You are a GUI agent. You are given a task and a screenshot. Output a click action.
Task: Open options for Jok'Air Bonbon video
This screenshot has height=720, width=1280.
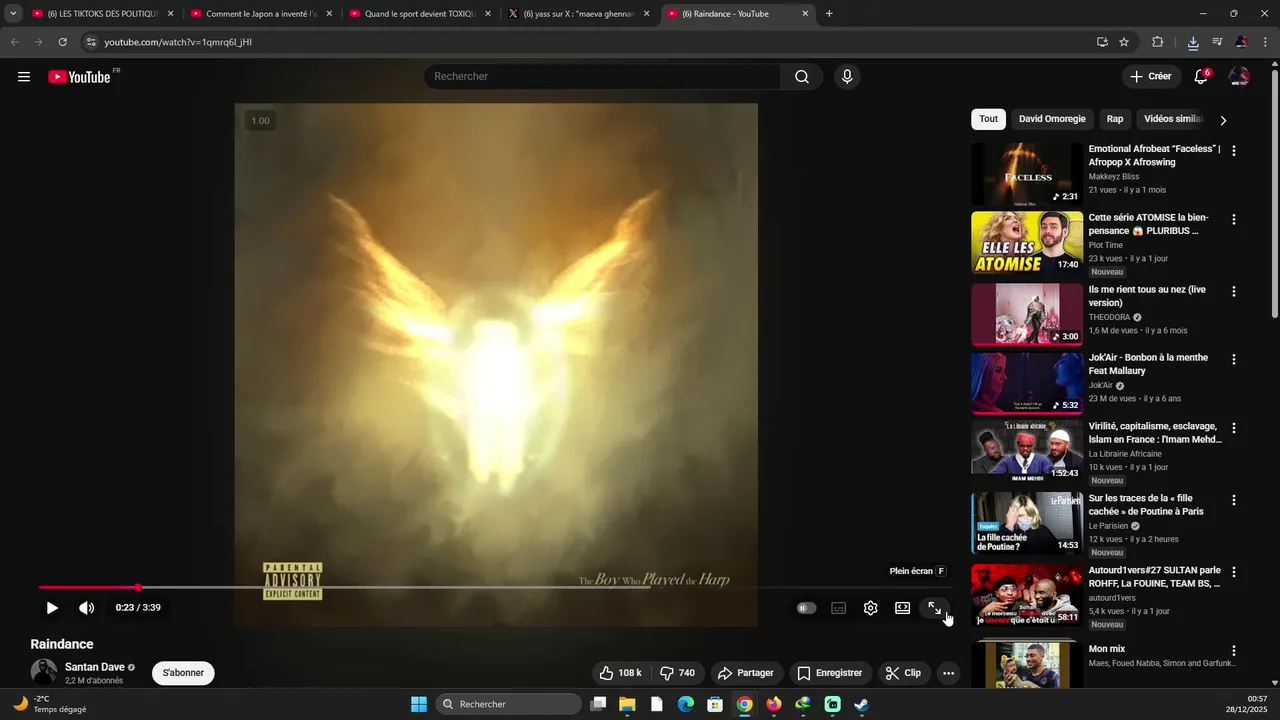pos(1234,359)
